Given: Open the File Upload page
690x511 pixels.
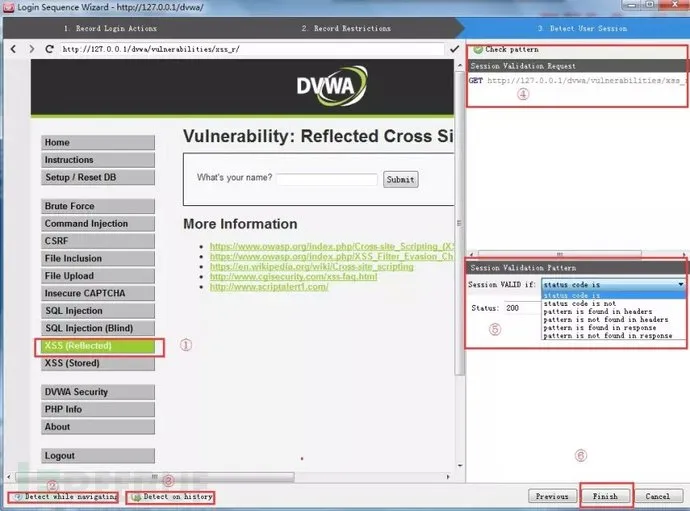Looking at the screenshot, I should point(98,276).
